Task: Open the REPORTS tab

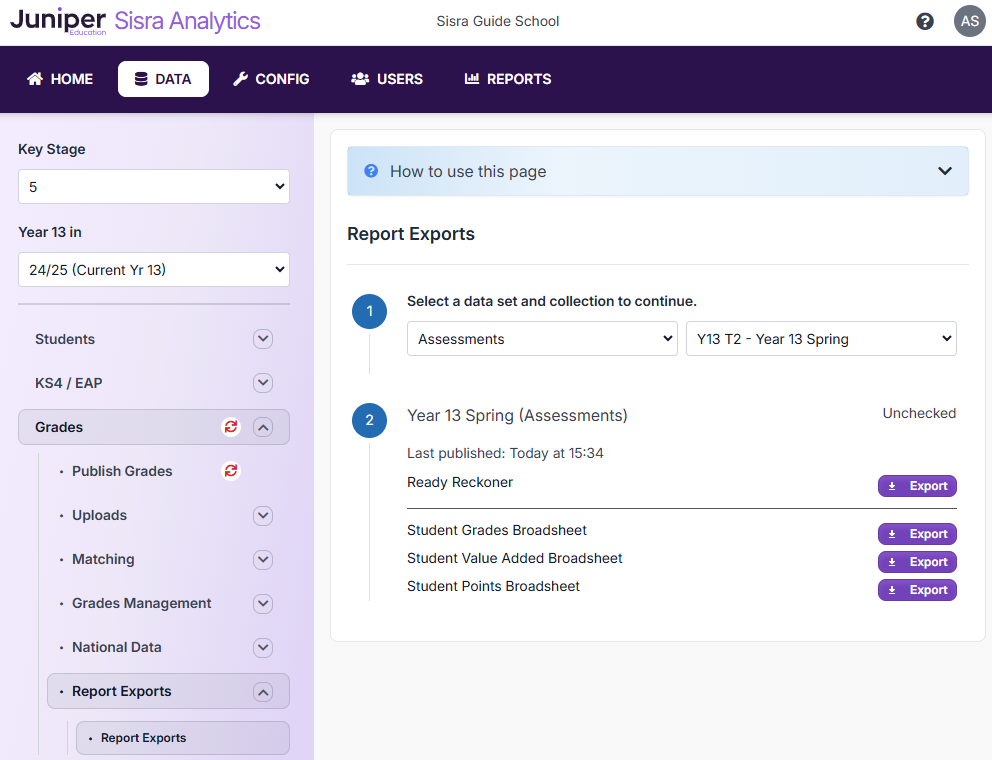Action: click(x=508, y=79)
